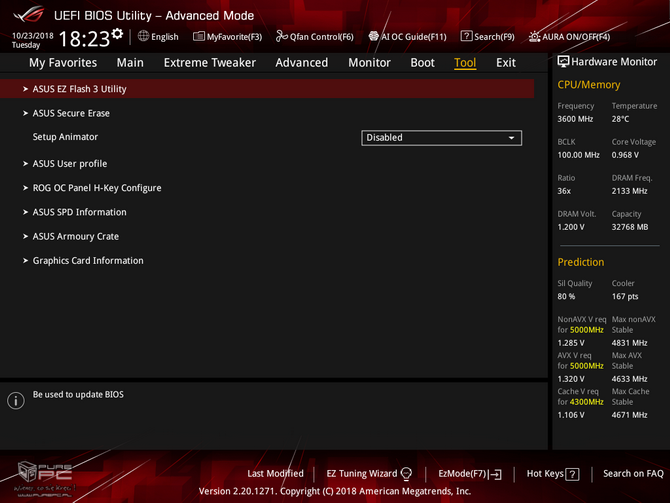This screenshot has height=503, width=670.
Task: Click the date 10/23/2018
Action: pos(32,35)
